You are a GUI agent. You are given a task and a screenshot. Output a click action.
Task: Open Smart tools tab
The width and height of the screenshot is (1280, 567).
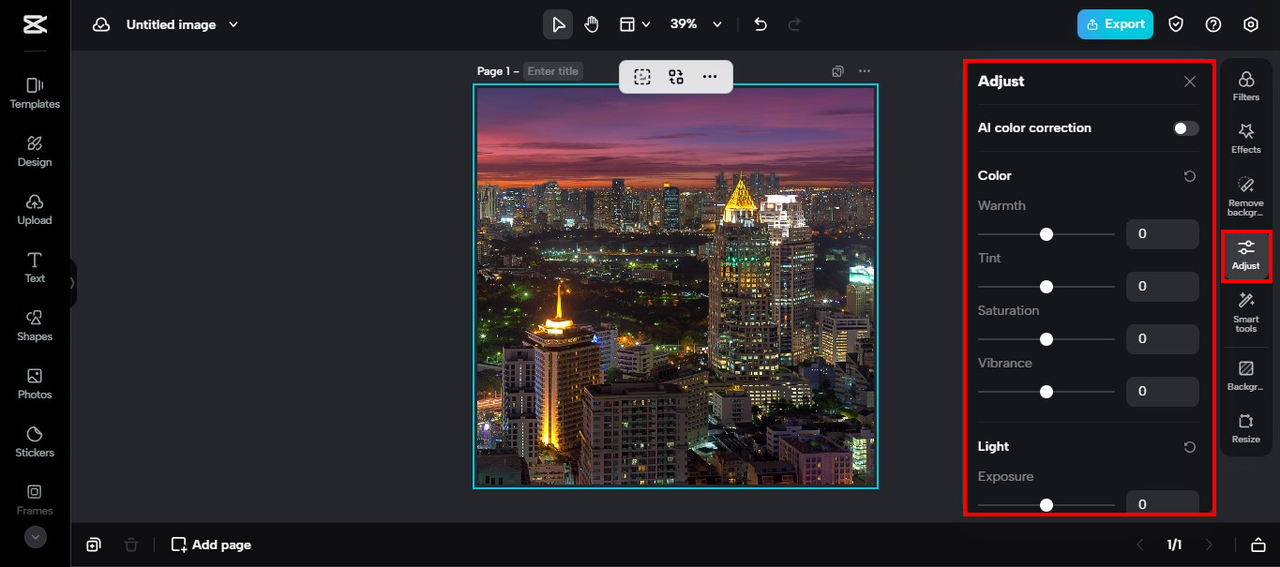[1246, 312]
